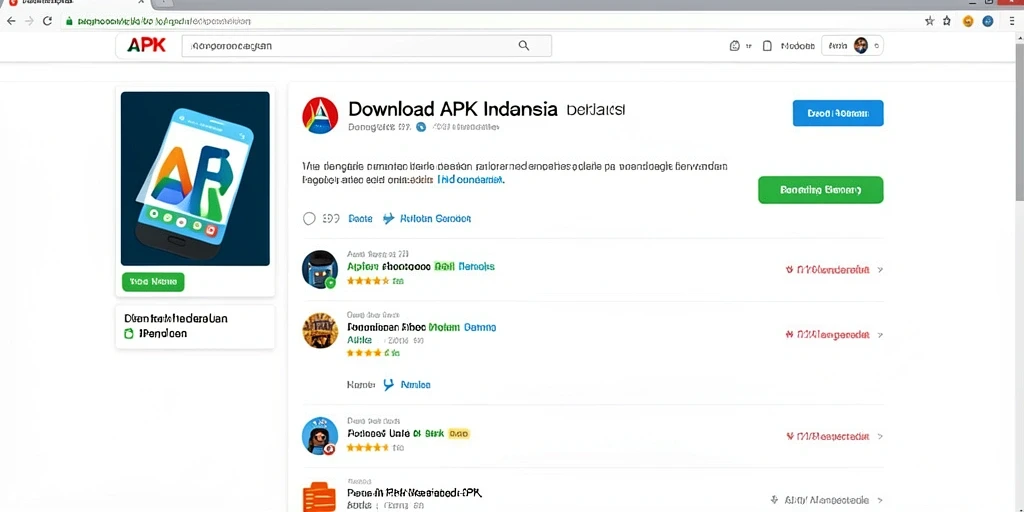Open the orange circular extension icon
The image size is (1024, 512).
point(968,21)
